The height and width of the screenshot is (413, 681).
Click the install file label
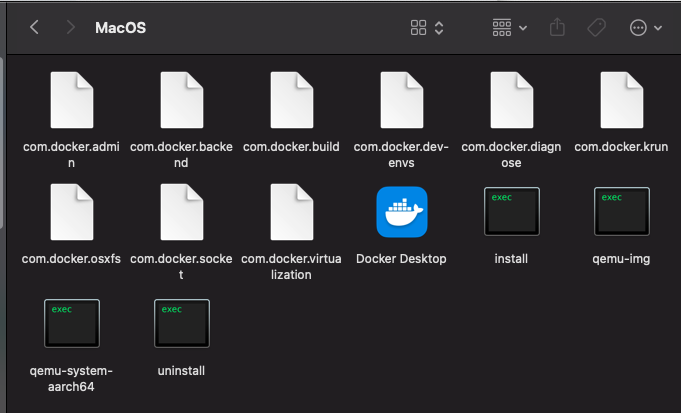point(511,259)
